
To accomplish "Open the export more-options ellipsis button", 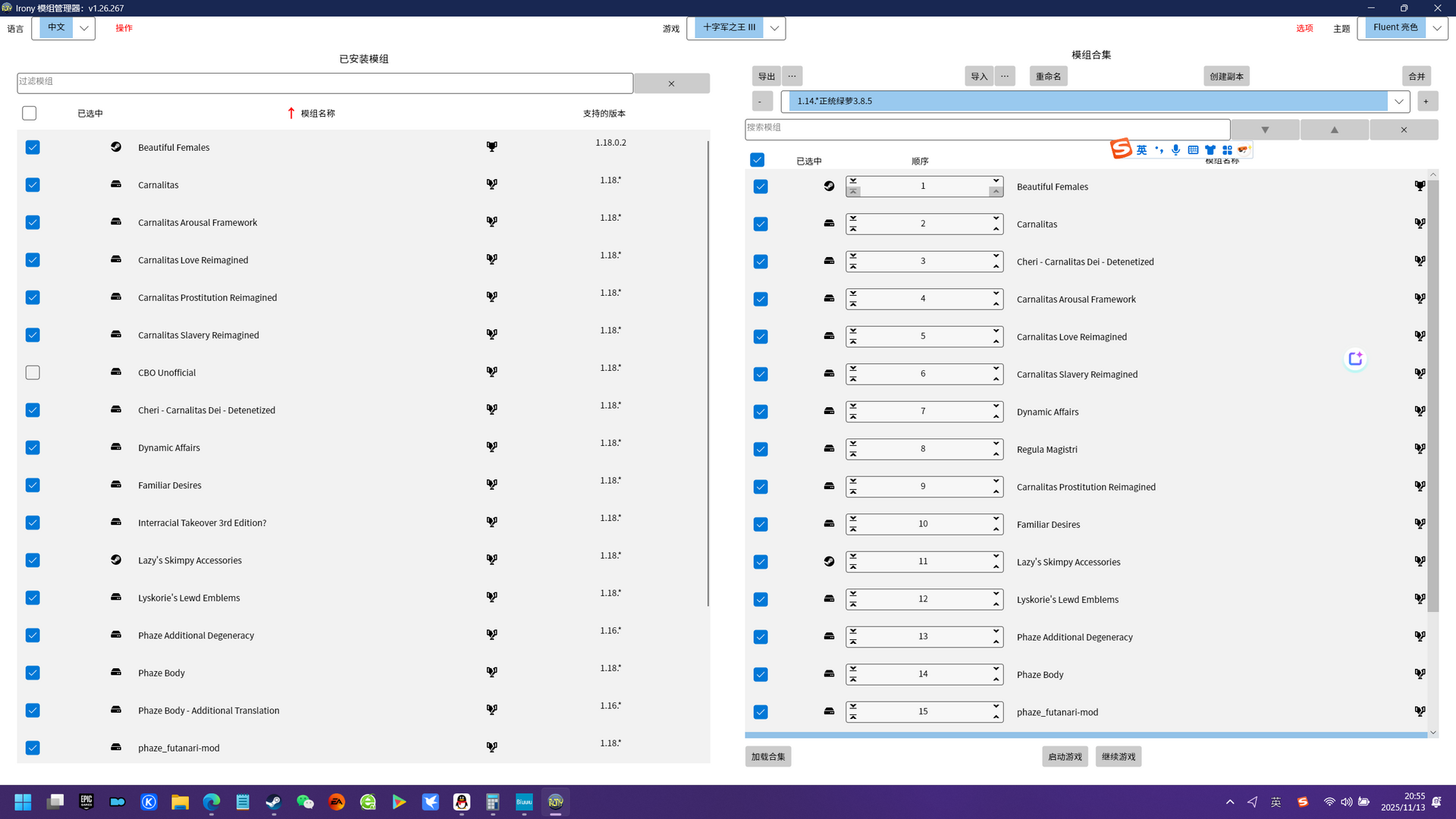I will click(x=792, y=76).
